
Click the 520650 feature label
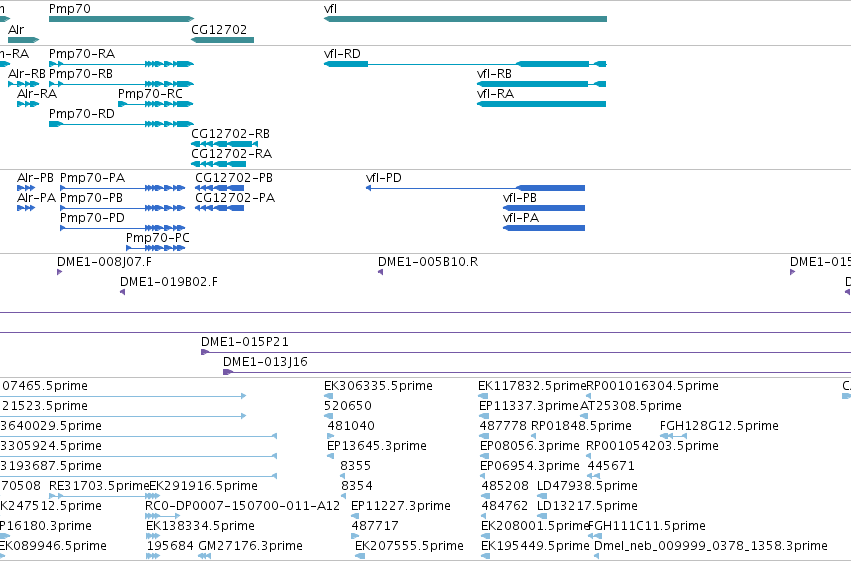click(x=347, y=406)
